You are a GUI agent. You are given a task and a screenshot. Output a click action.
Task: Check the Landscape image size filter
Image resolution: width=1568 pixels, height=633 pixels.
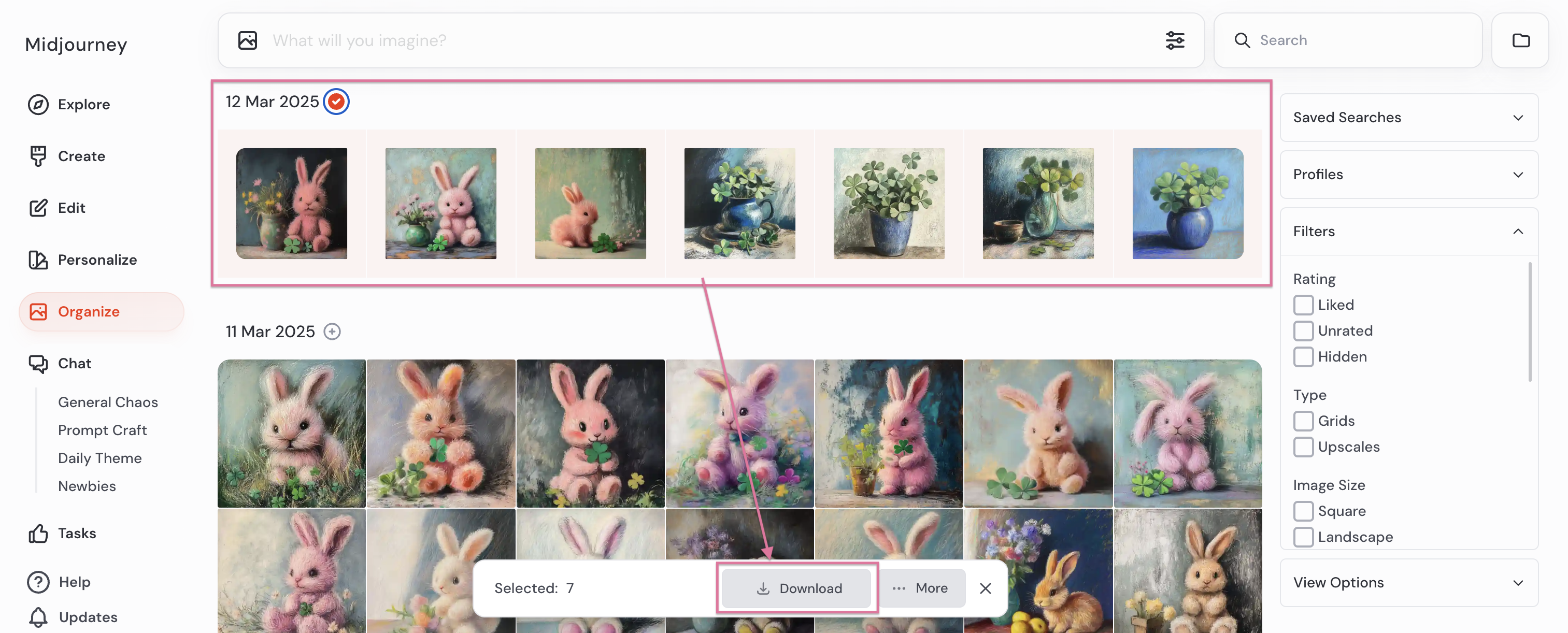point(1303,537)
